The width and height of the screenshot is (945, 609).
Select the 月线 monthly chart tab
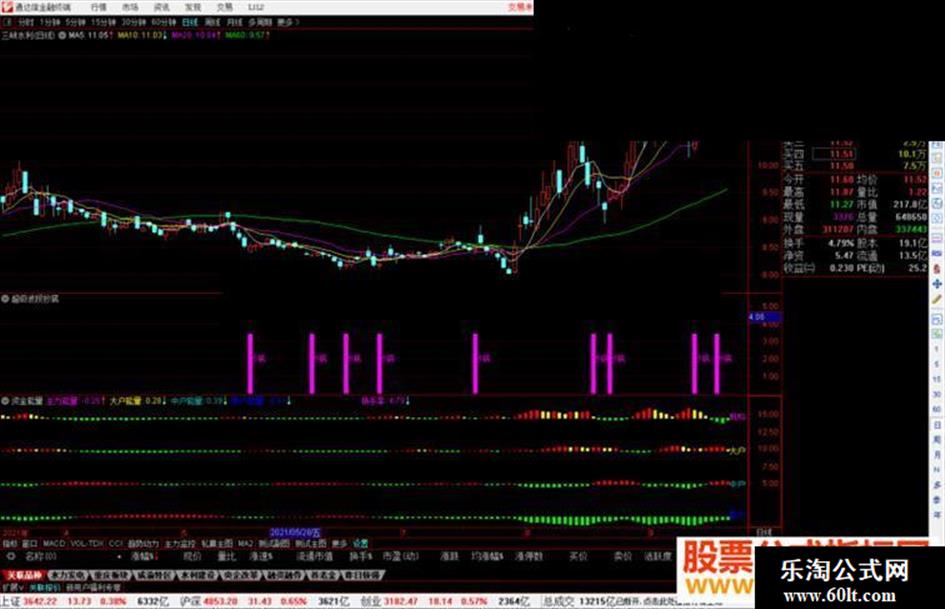(234, 22)
